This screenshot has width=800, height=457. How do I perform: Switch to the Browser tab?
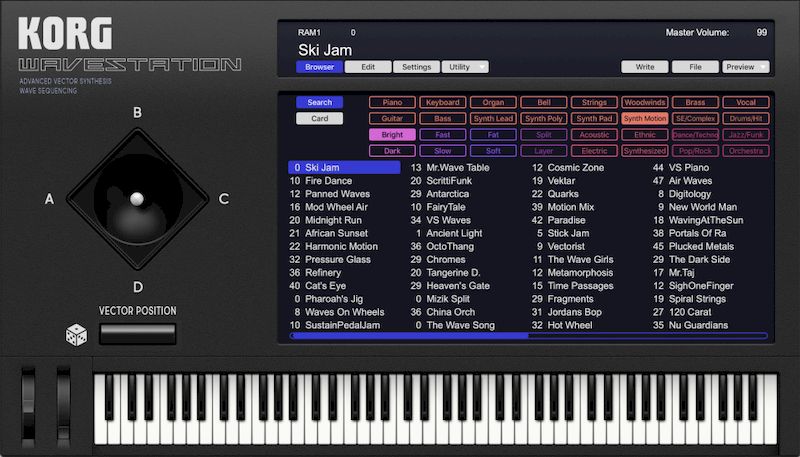[x=319, y=67]
